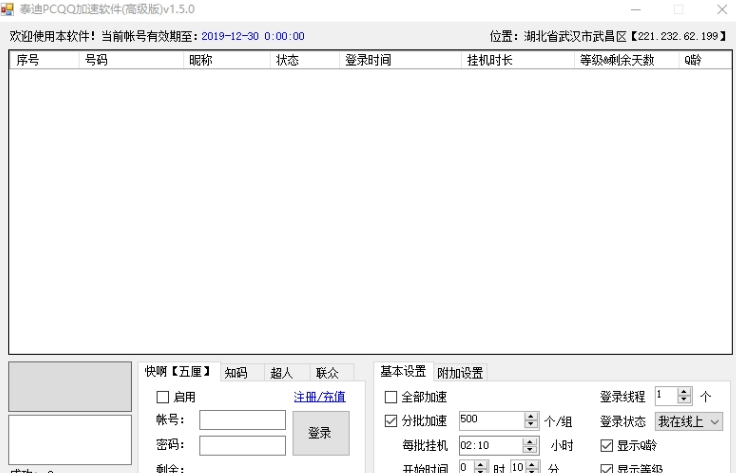736x473 pixels.
Task: Check the 全部加速 option
Action: 391,397
